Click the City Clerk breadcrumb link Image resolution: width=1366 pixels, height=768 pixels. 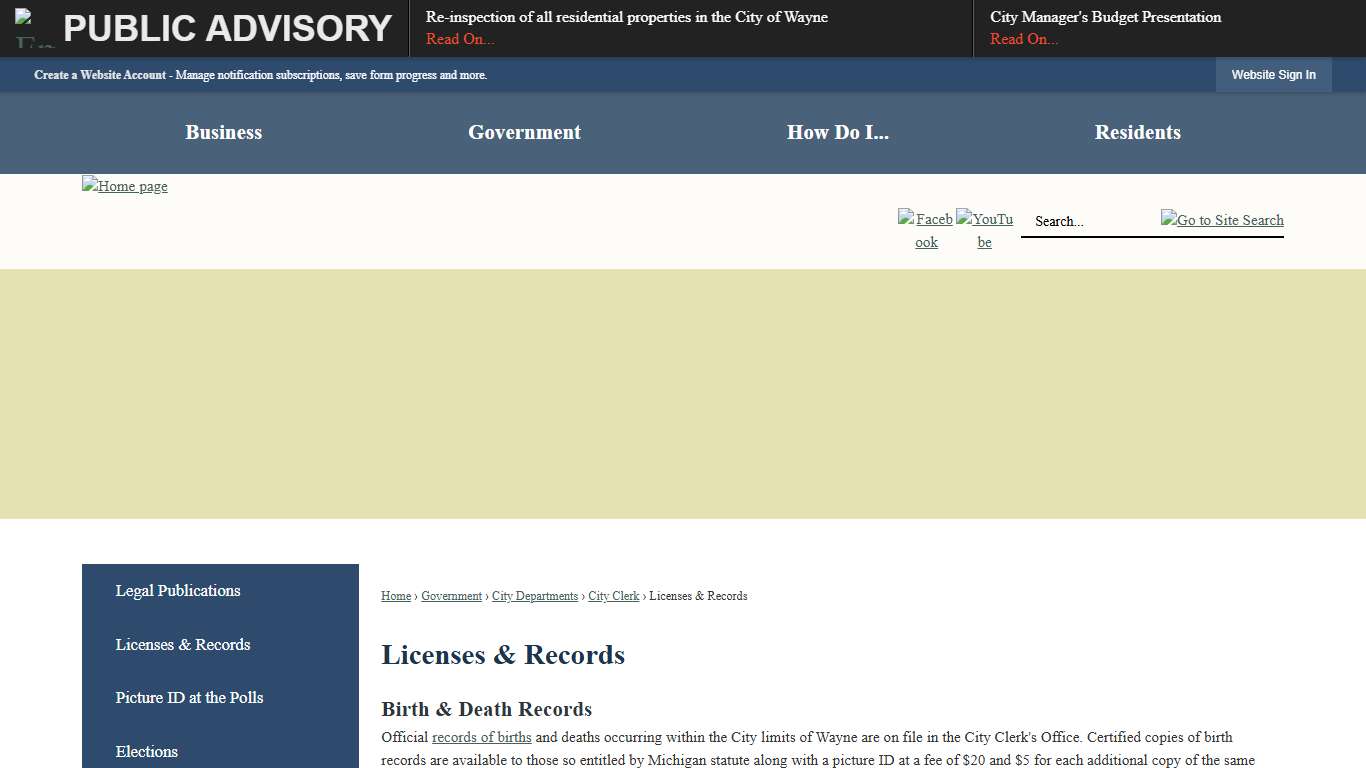pos(613,596)
